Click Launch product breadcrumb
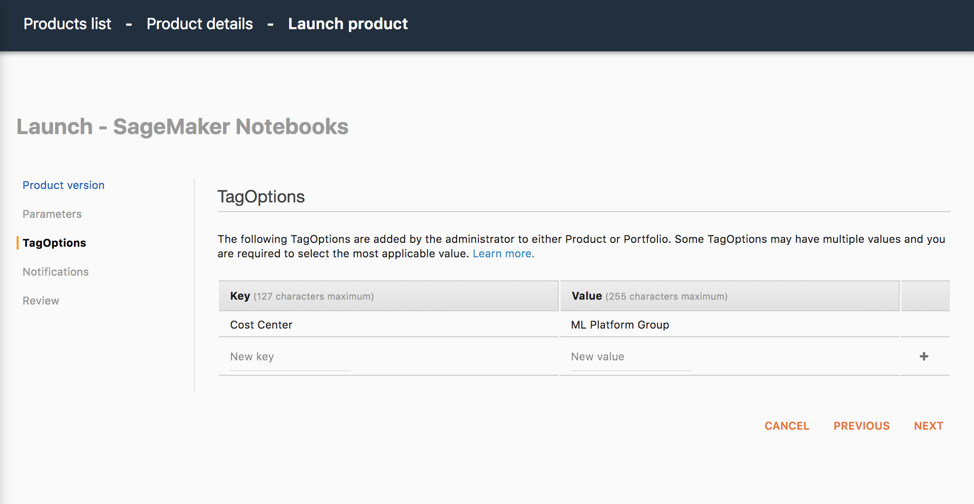974x504 pixels. point(347,24)
